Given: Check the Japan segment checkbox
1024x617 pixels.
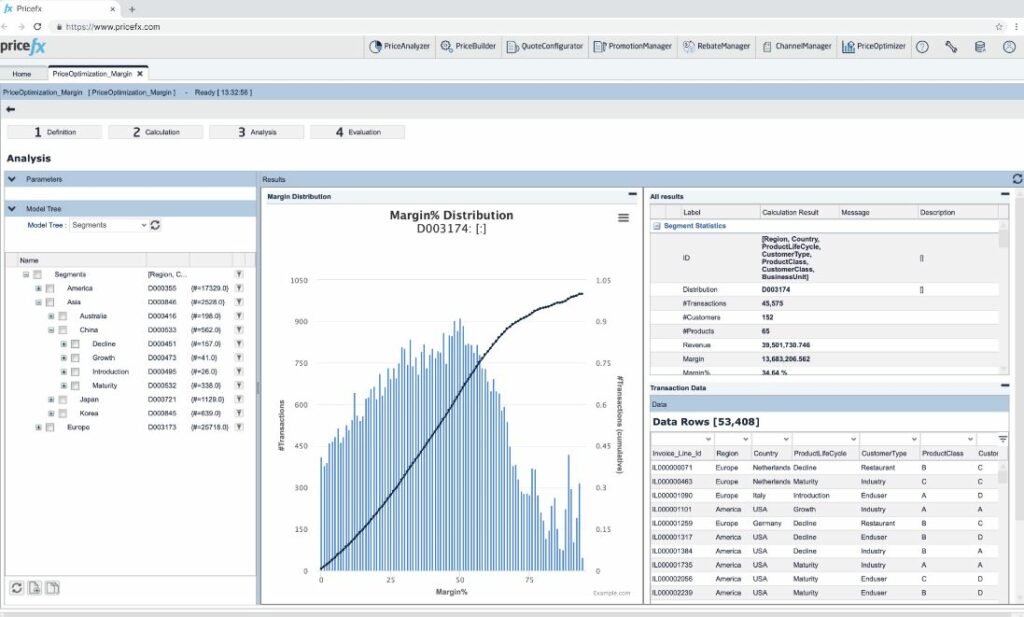Looking at the screenshot, I should coord(63,400).
